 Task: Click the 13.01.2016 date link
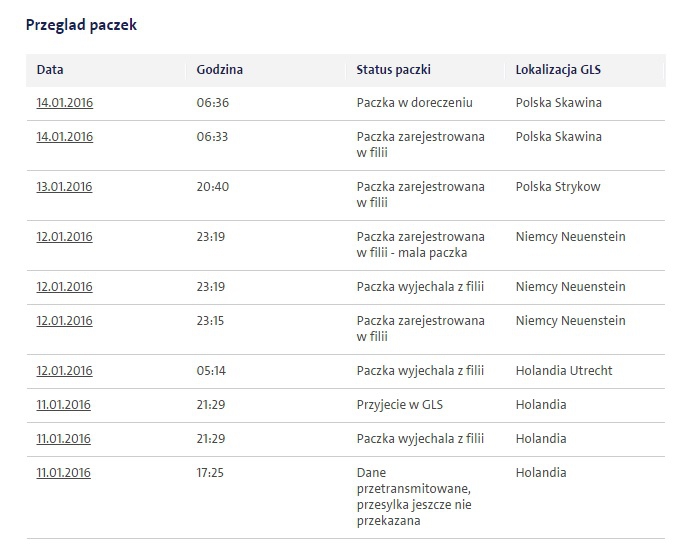(x=64, y=187)
